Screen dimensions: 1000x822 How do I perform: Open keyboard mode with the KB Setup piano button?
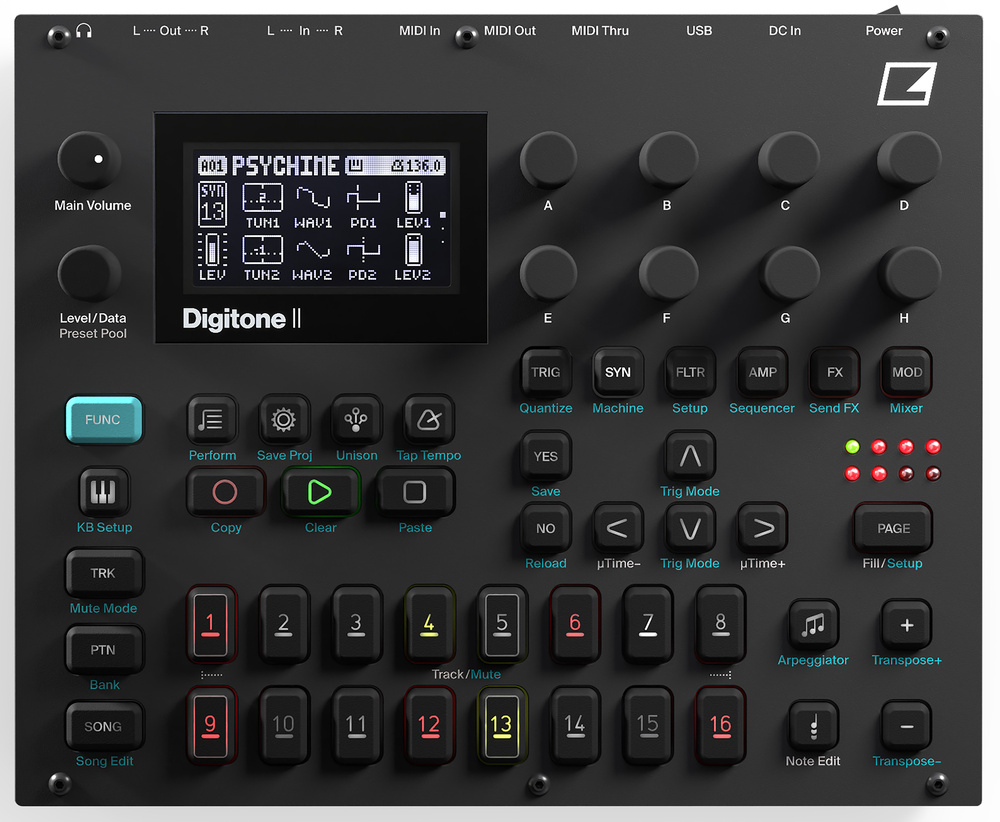103,492
